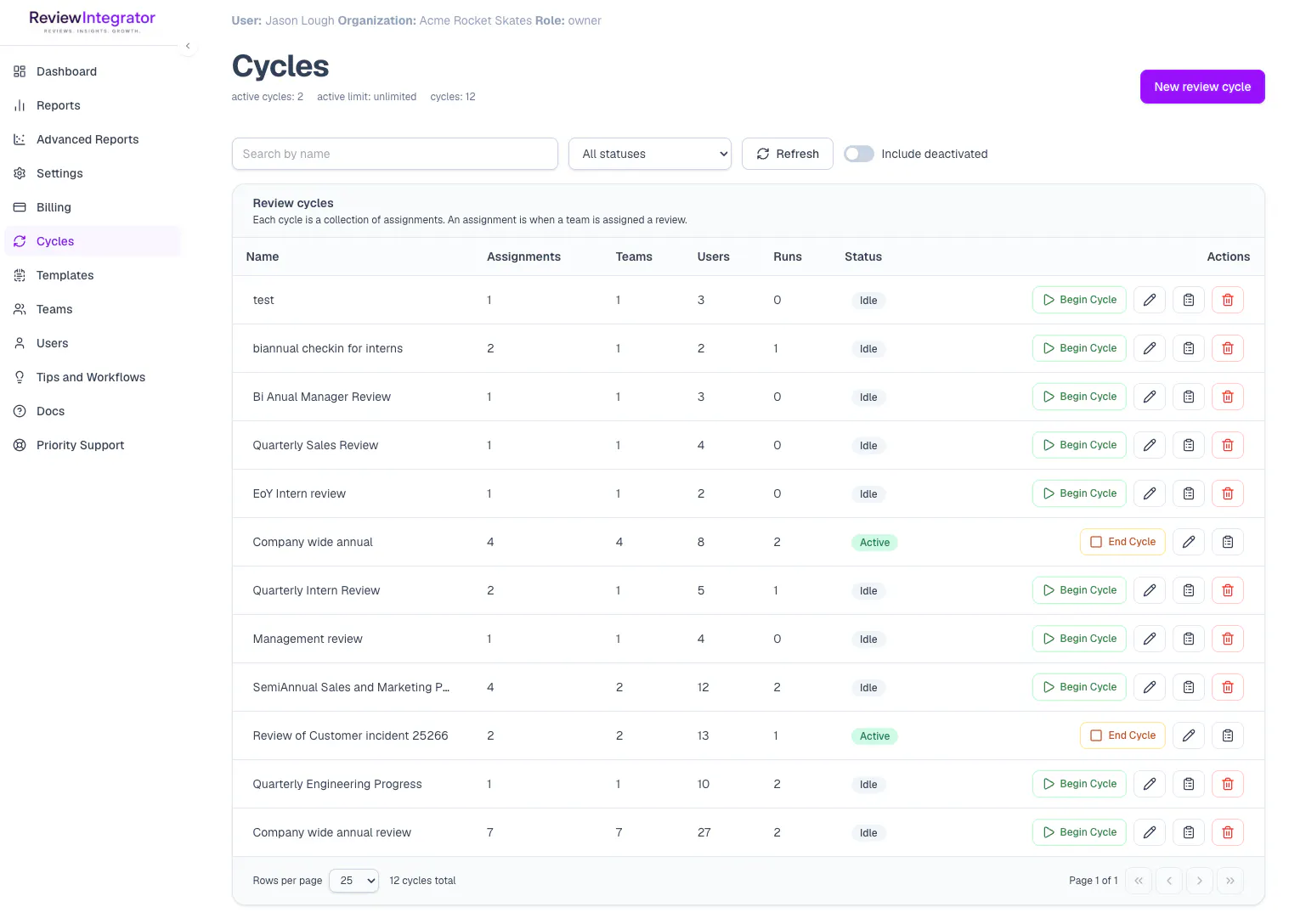Viewport: 1306px width, 924px height.
Task: End Cycle for Customer incident 25266
Action: coord(1122,735)
